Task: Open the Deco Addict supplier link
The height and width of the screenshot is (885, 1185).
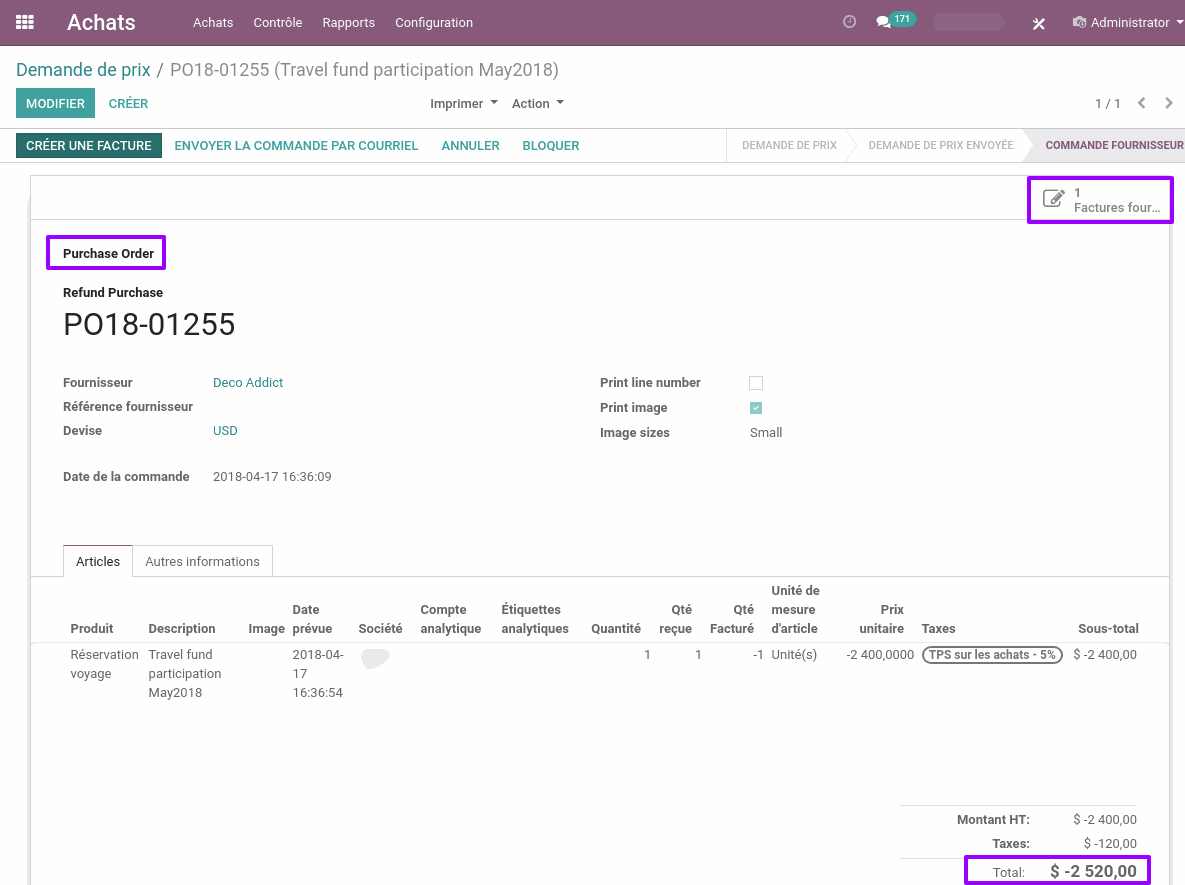Action: click(x=248, y=383)
